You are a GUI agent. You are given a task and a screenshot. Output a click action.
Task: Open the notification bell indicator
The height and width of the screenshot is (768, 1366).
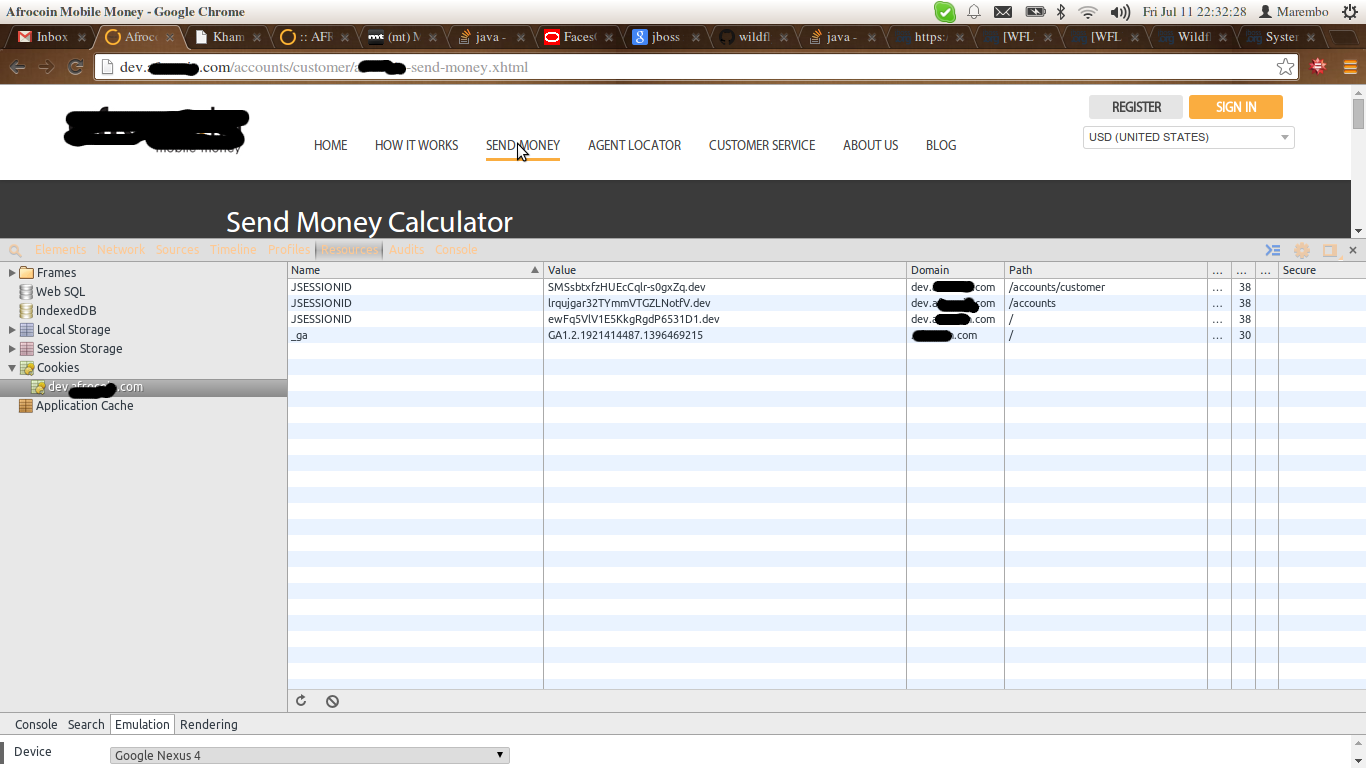[973, 12]
